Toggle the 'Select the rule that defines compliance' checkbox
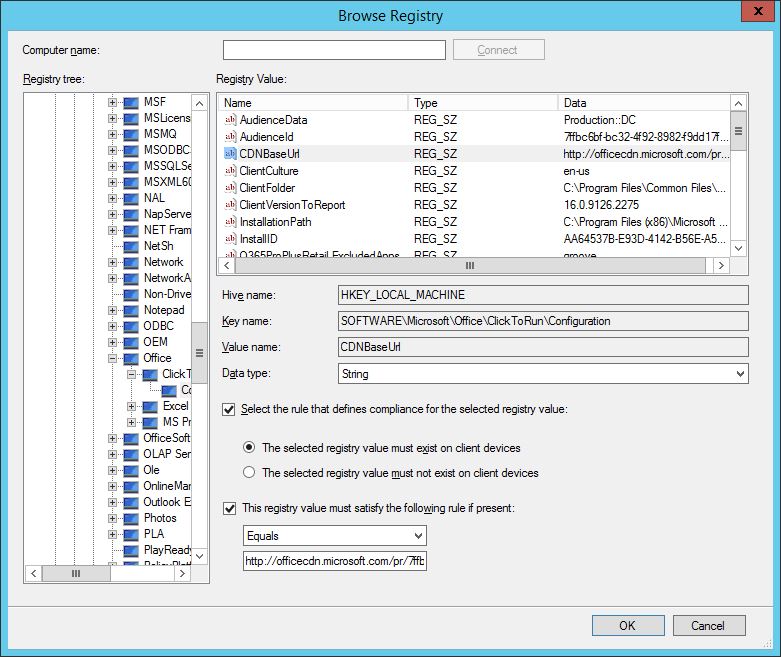Viewport: 781px width, 657px height. pos(229,409)
